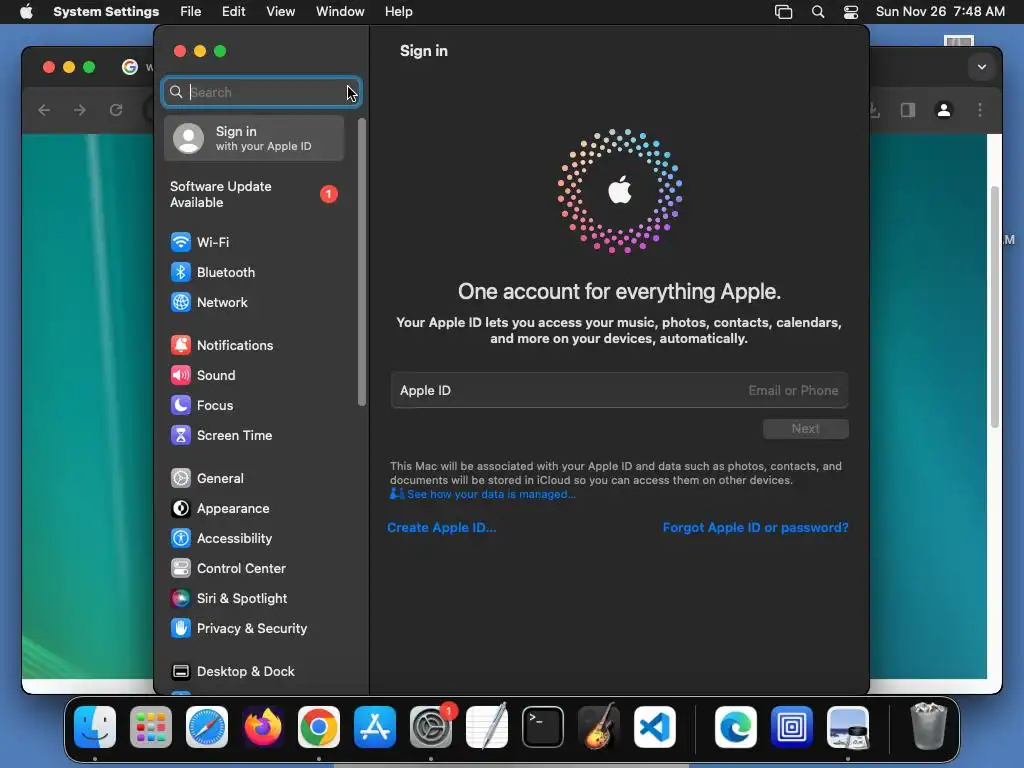Open Software Update Available item
The image size is (1024, 768).
(x=254, y=195)
